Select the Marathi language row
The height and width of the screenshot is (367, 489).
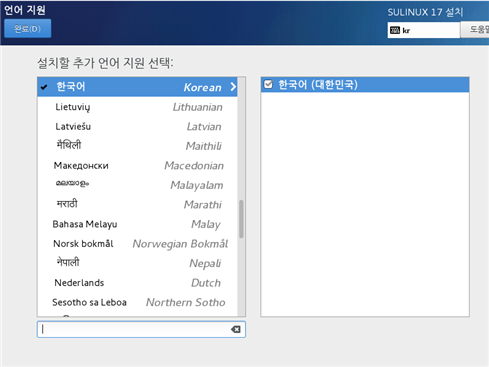coord(137,205)
